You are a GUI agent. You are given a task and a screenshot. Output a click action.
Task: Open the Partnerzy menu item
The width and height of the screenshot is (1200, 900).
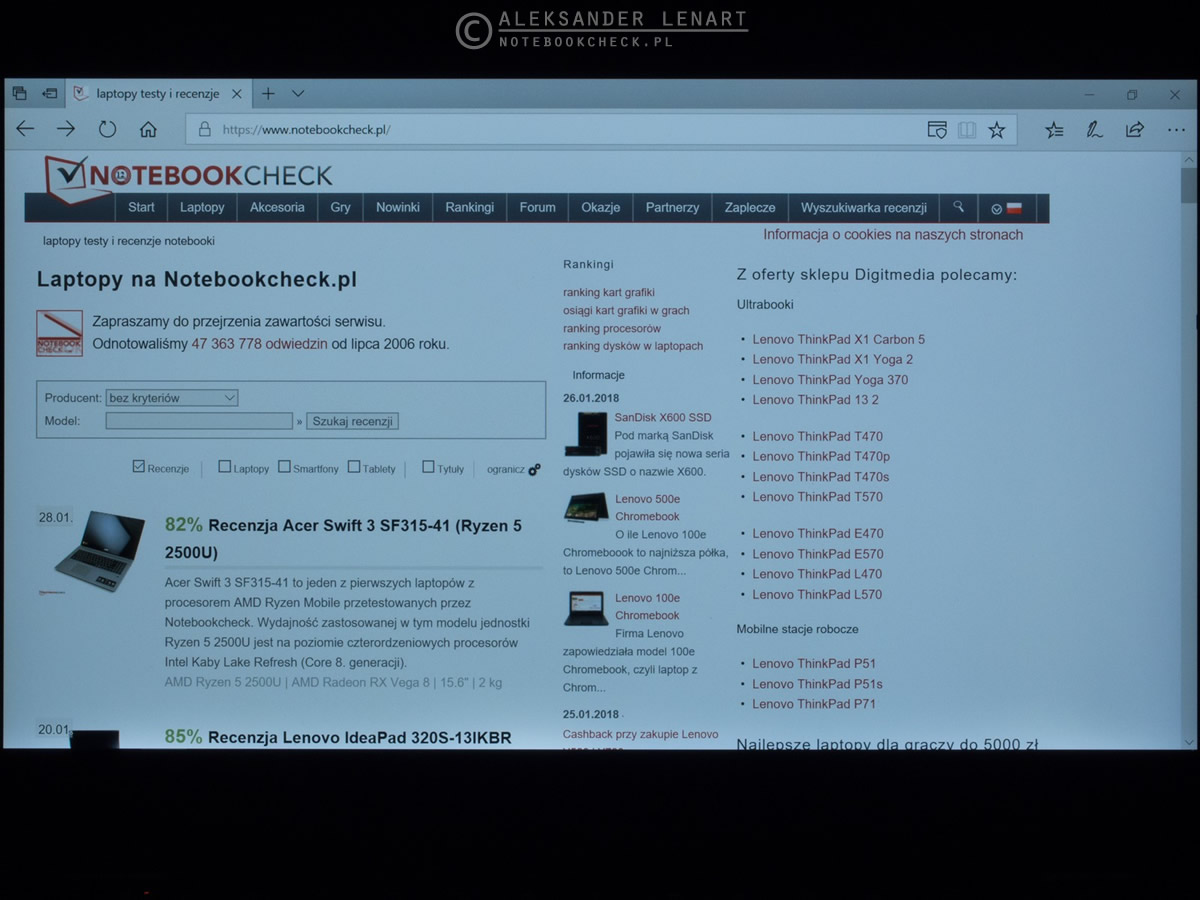[672, 208]
